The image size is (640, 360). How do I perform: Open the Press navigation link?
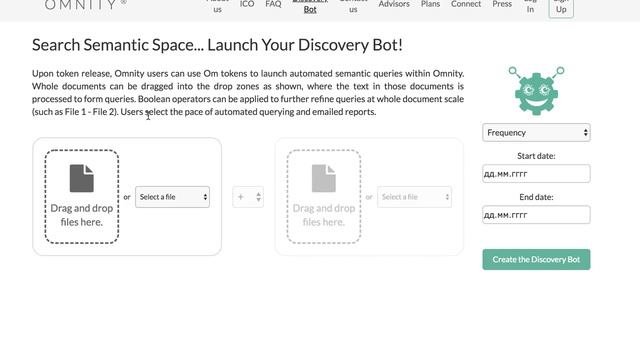[x=502, y=4]
